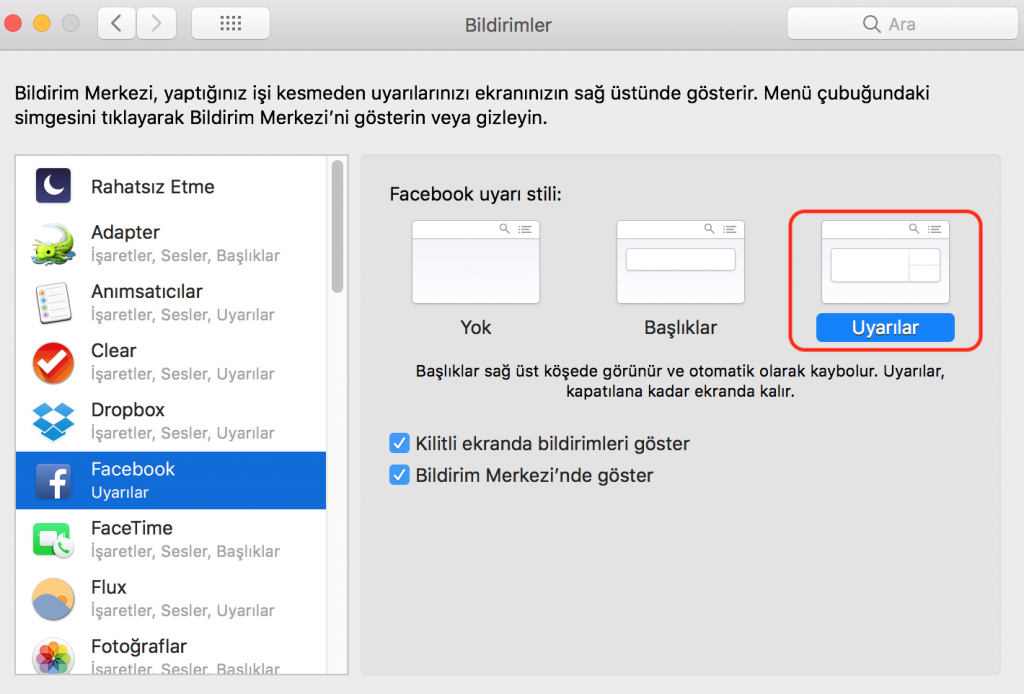Viewport: 1024px width, 694px height.
Task: Go back with the left arrow button
Action: (117, 24)
